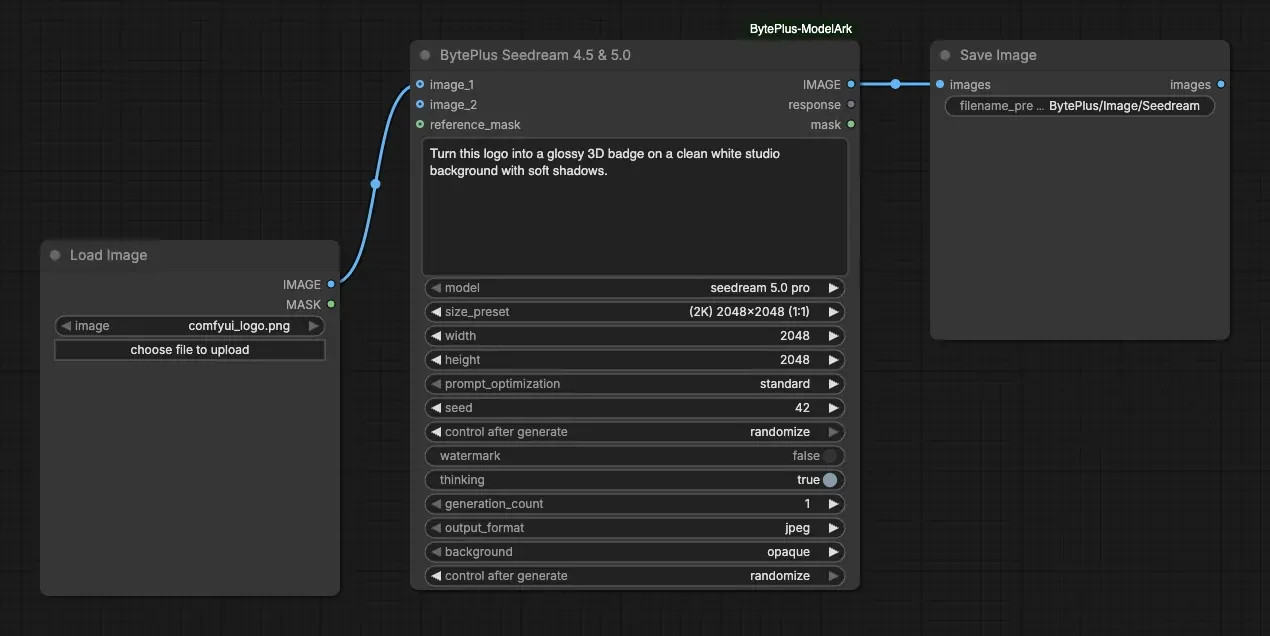Click the link midpoint between Seedream and Save Image
The image size is (1270, 636).
(x=895, y=84)
